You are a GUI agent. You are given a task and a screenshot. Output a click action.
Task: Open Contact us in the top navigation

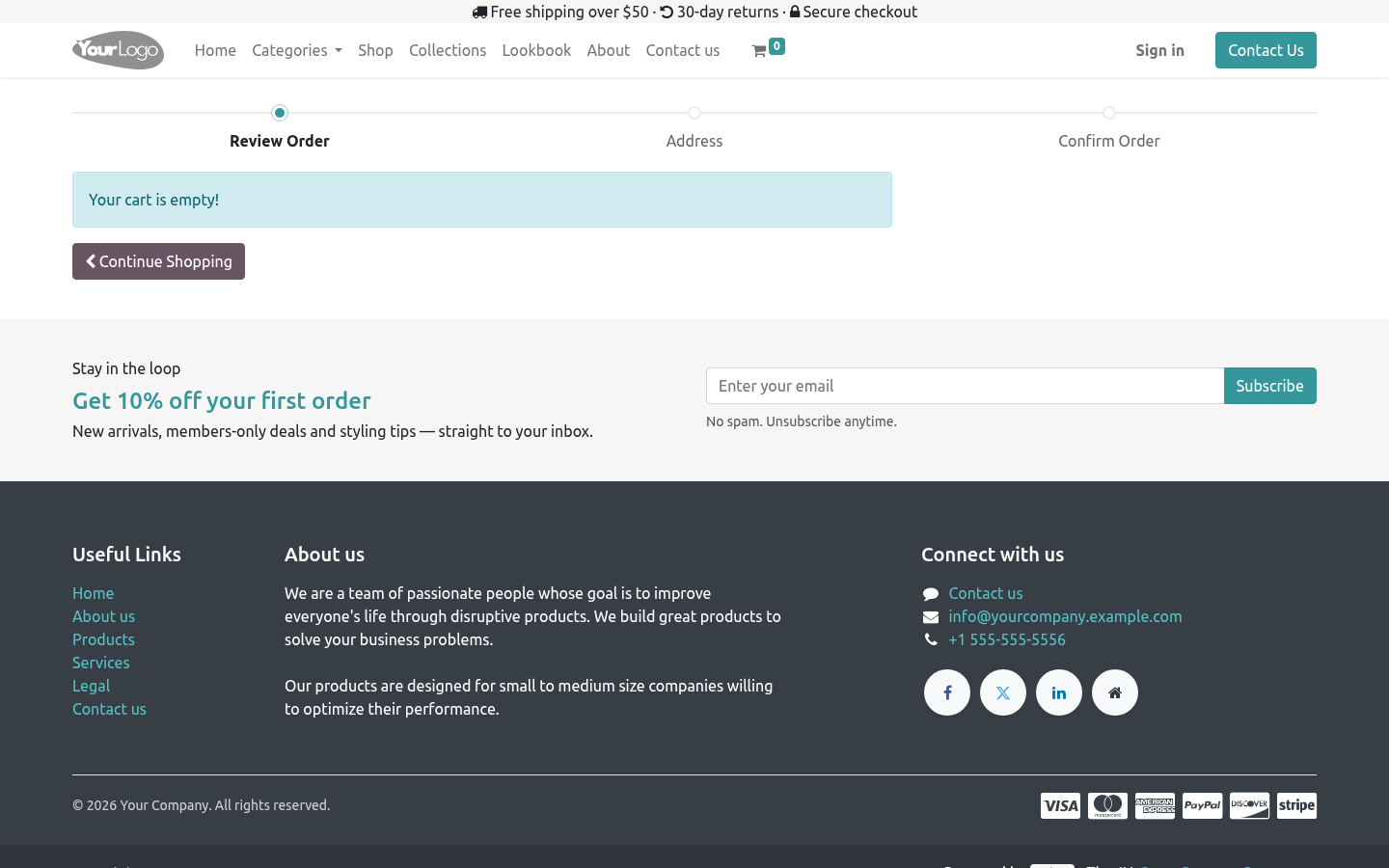pos(683,50)
